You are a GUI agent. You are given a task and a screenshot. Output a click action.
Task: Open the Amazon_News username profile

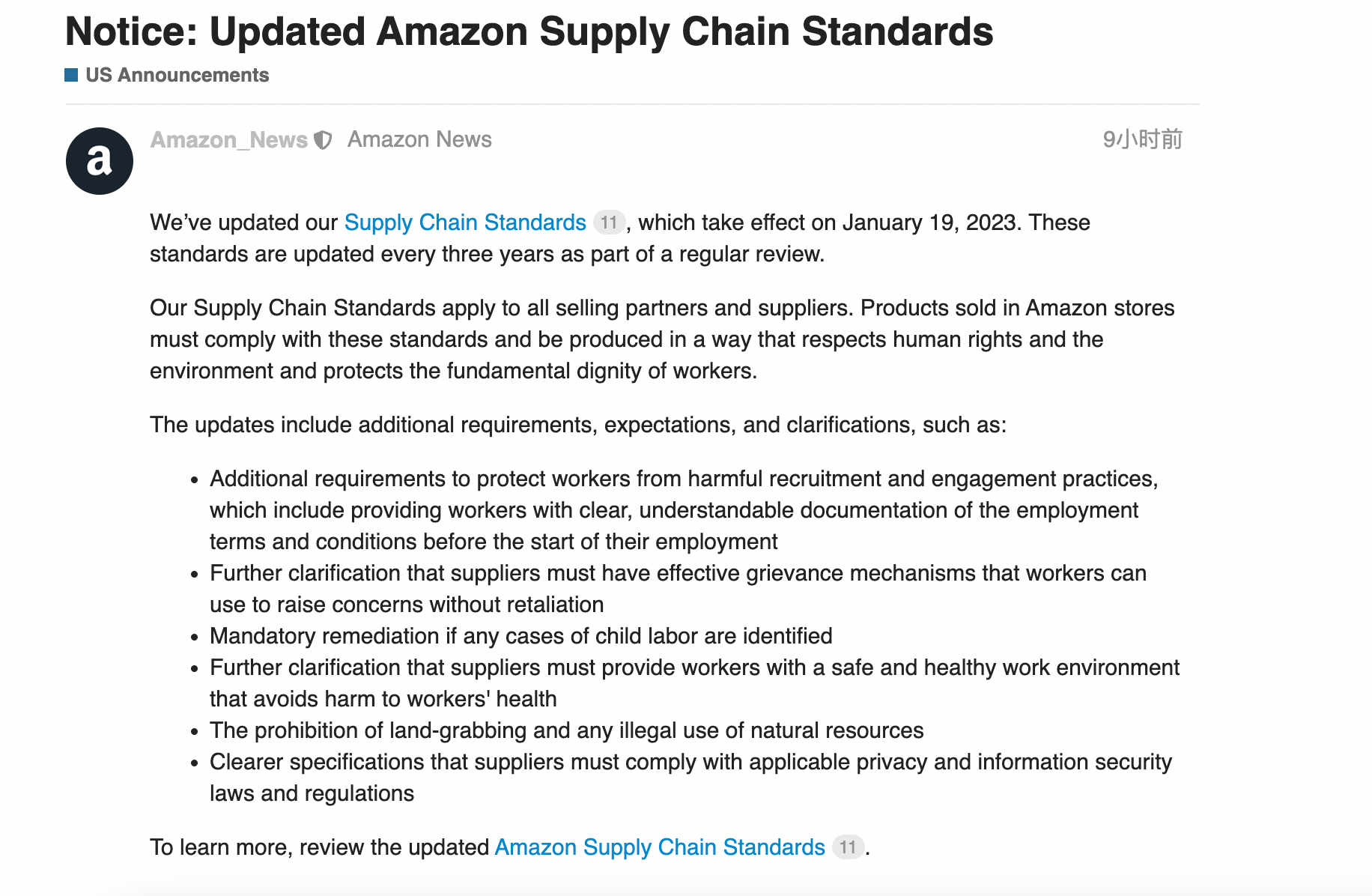(x=228, y=139)
